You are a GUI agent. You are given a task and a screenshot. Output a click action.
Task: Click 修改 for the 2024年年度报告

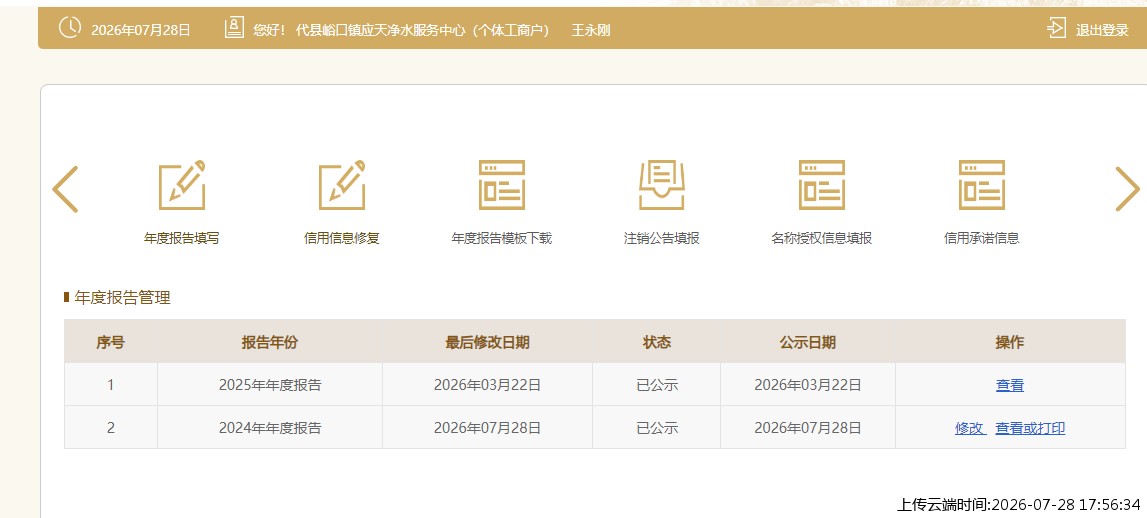click(x=969, y=429)
